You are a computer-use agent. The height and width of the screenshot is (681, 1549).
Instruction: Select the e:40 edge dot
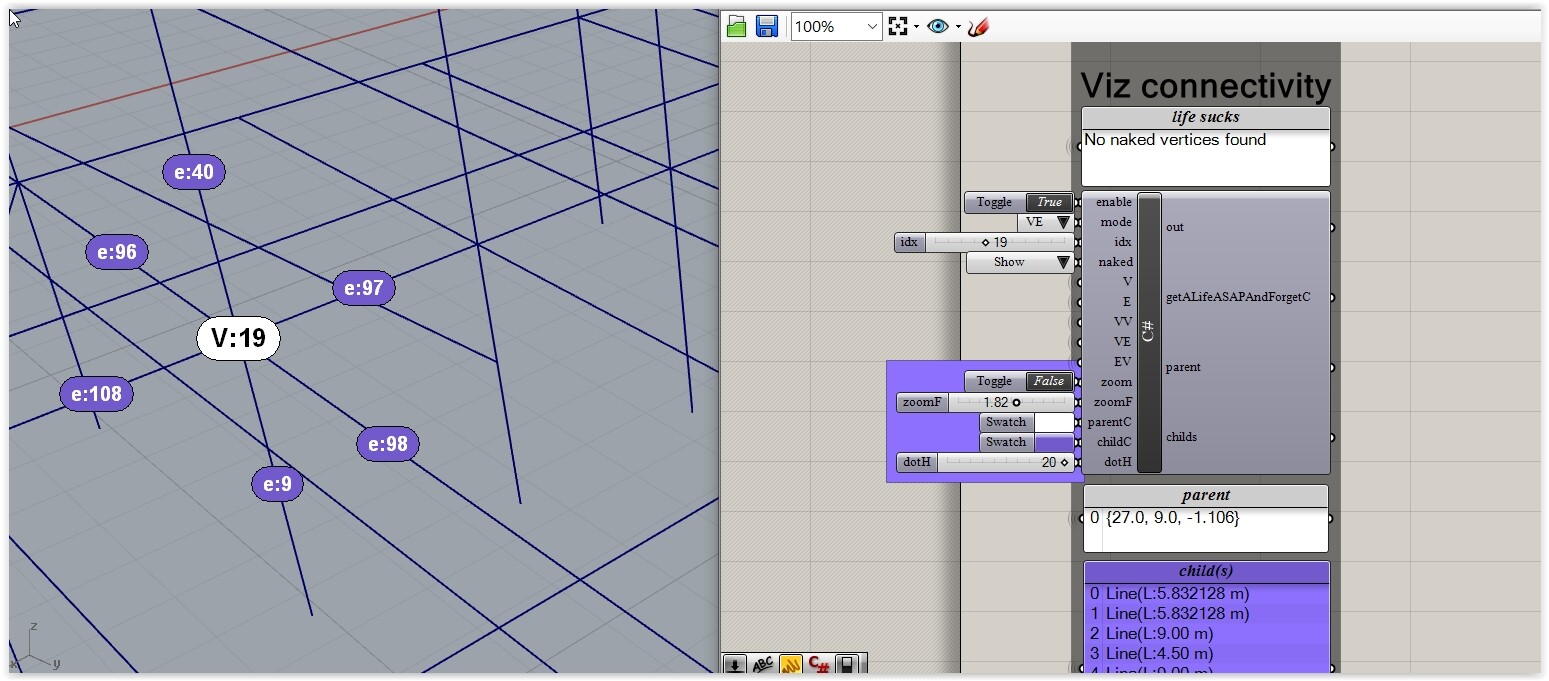[x=194, y=172]
